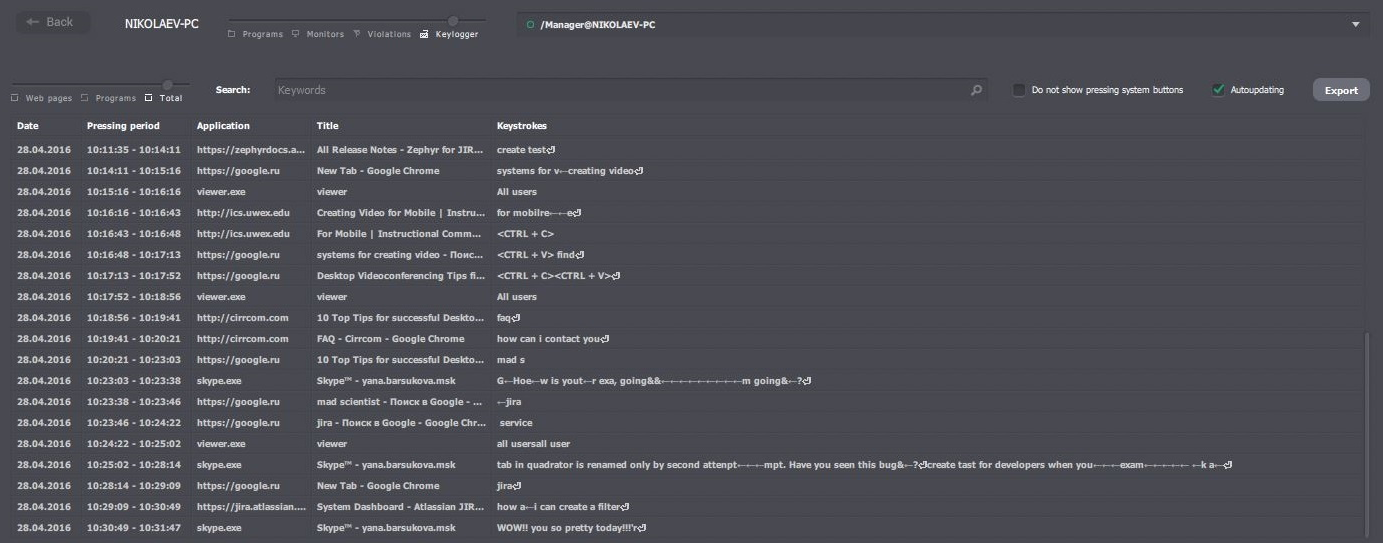The image size is (1383, 543).
Task: Click the Back arrow button
Action: pos(53,22)
